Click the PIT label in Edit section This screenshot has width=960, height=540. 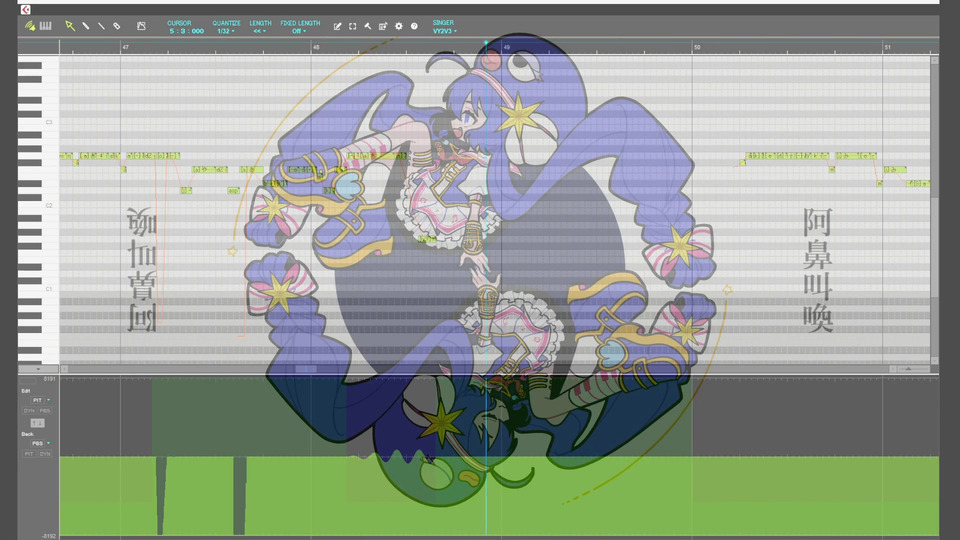pyautogui.click(x=37, y=400)
